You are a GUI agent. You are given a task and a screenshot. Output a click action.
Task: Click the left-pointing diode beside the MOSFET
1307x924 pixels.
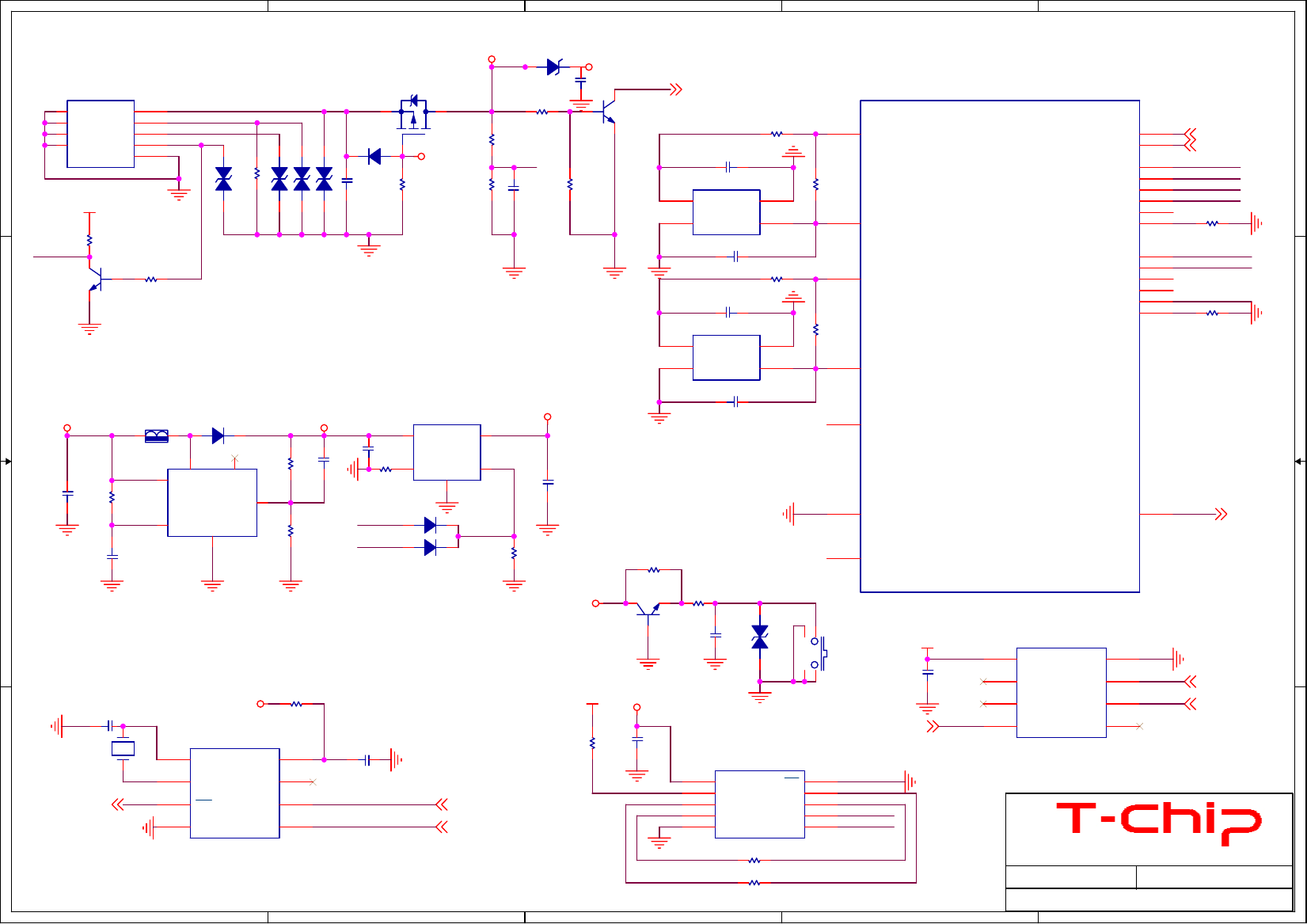374,157
